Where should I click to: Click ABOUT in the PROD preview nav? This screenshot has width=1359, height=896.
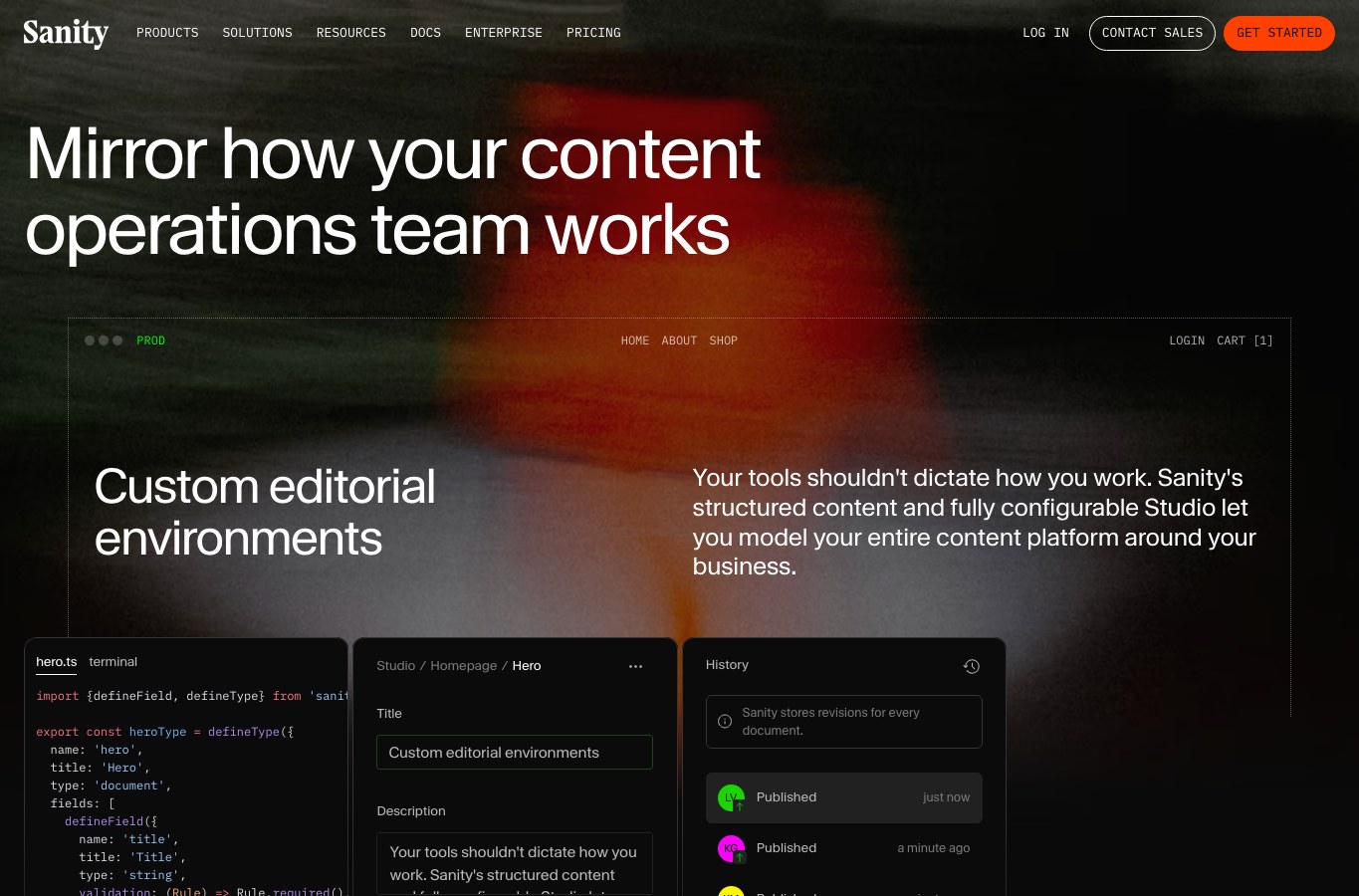pos(679,340)
